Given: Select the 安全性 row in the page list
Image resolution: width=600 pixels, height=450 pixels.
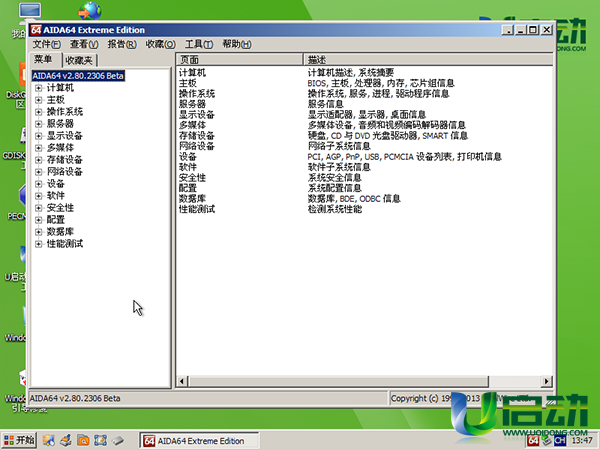Looking at the screenshot, I should pyautogui.click(x=192, y=178).
